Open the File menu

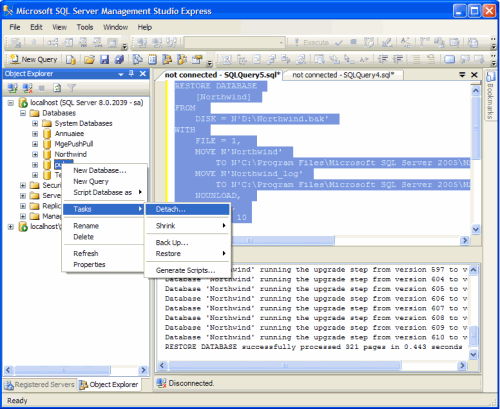click(x=15, y=27)
